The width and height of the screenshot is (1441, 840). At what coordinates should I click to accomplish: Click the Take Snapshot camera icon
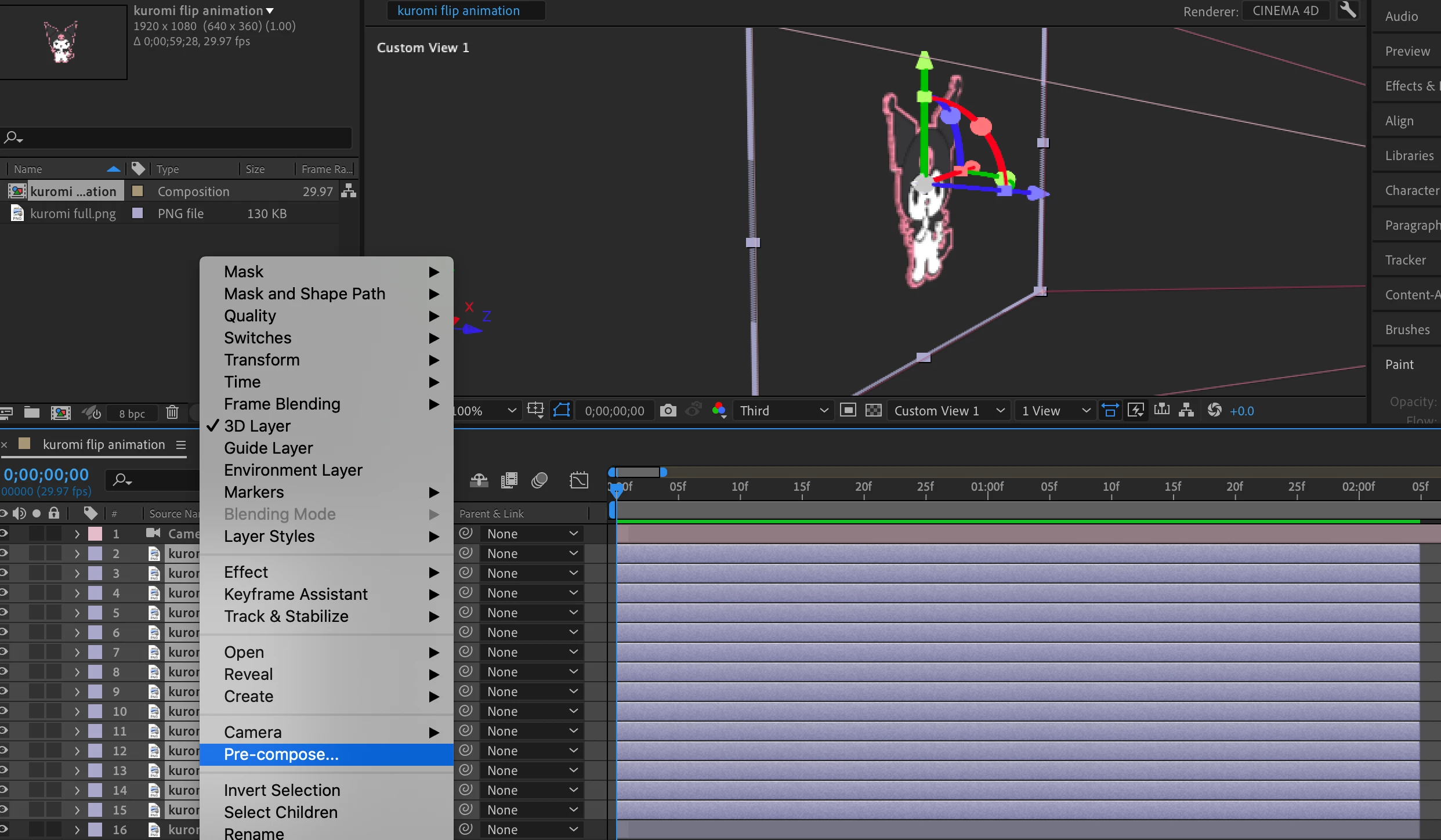click(668, 411)
